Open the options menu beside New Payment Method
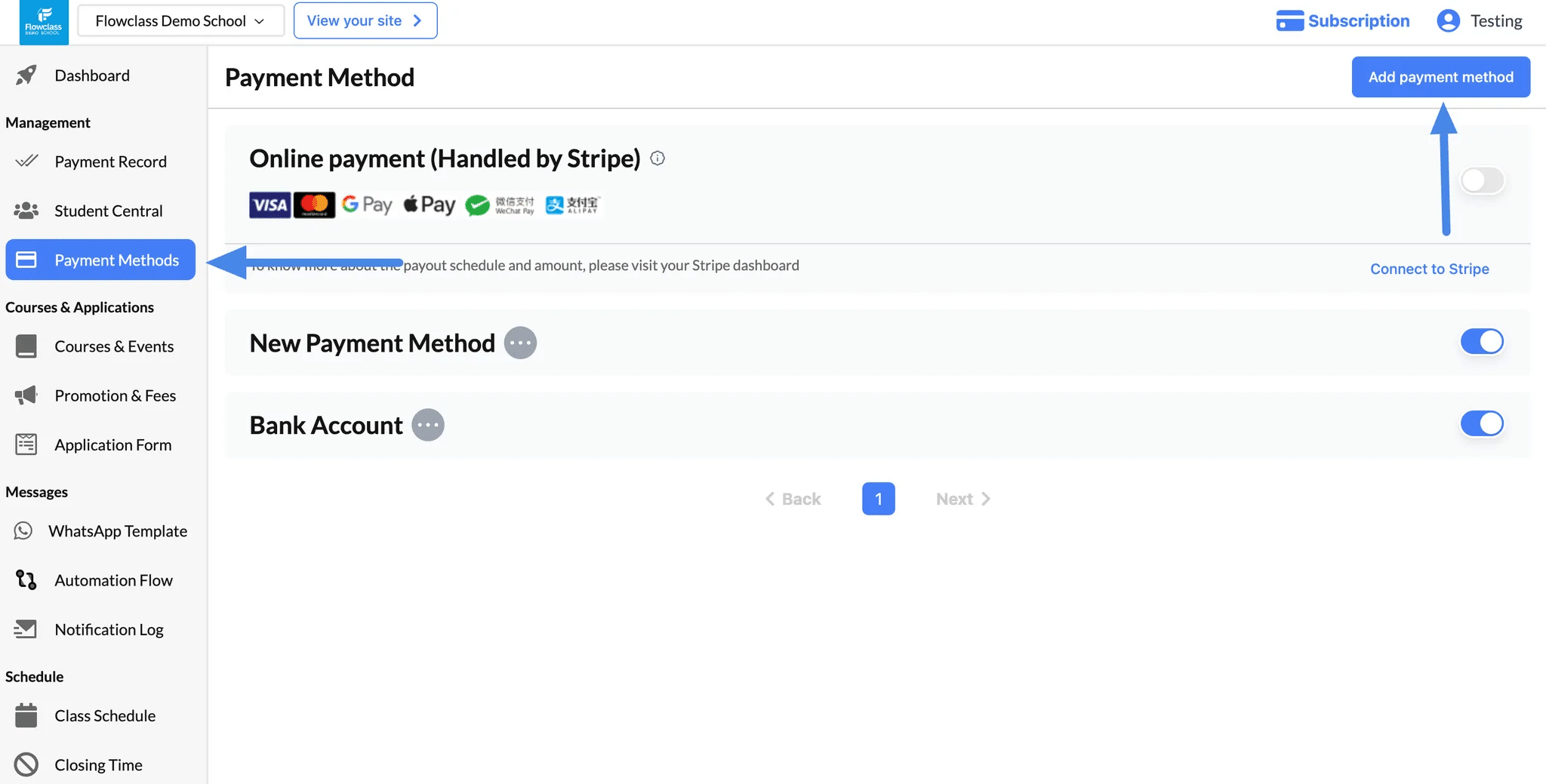The image size is (1546, 784). click(x=519, y=342)
